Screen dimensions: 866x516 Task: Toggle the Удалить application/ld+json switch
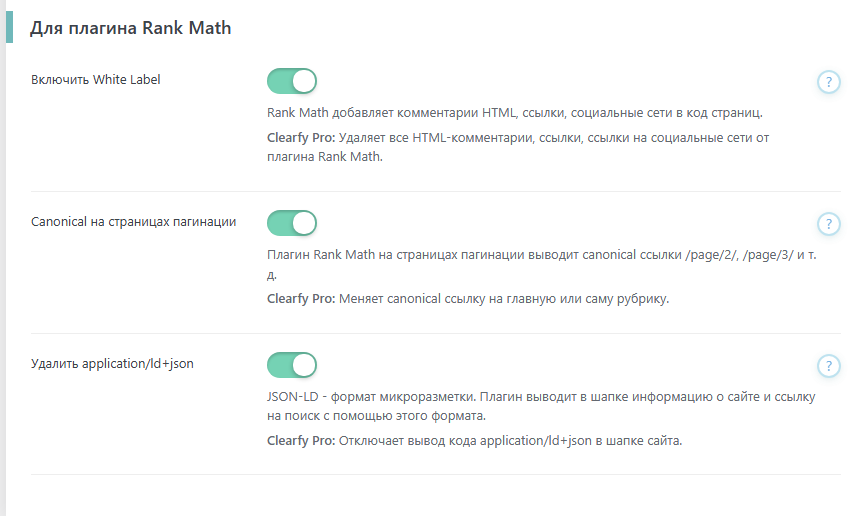click(292, 365)
